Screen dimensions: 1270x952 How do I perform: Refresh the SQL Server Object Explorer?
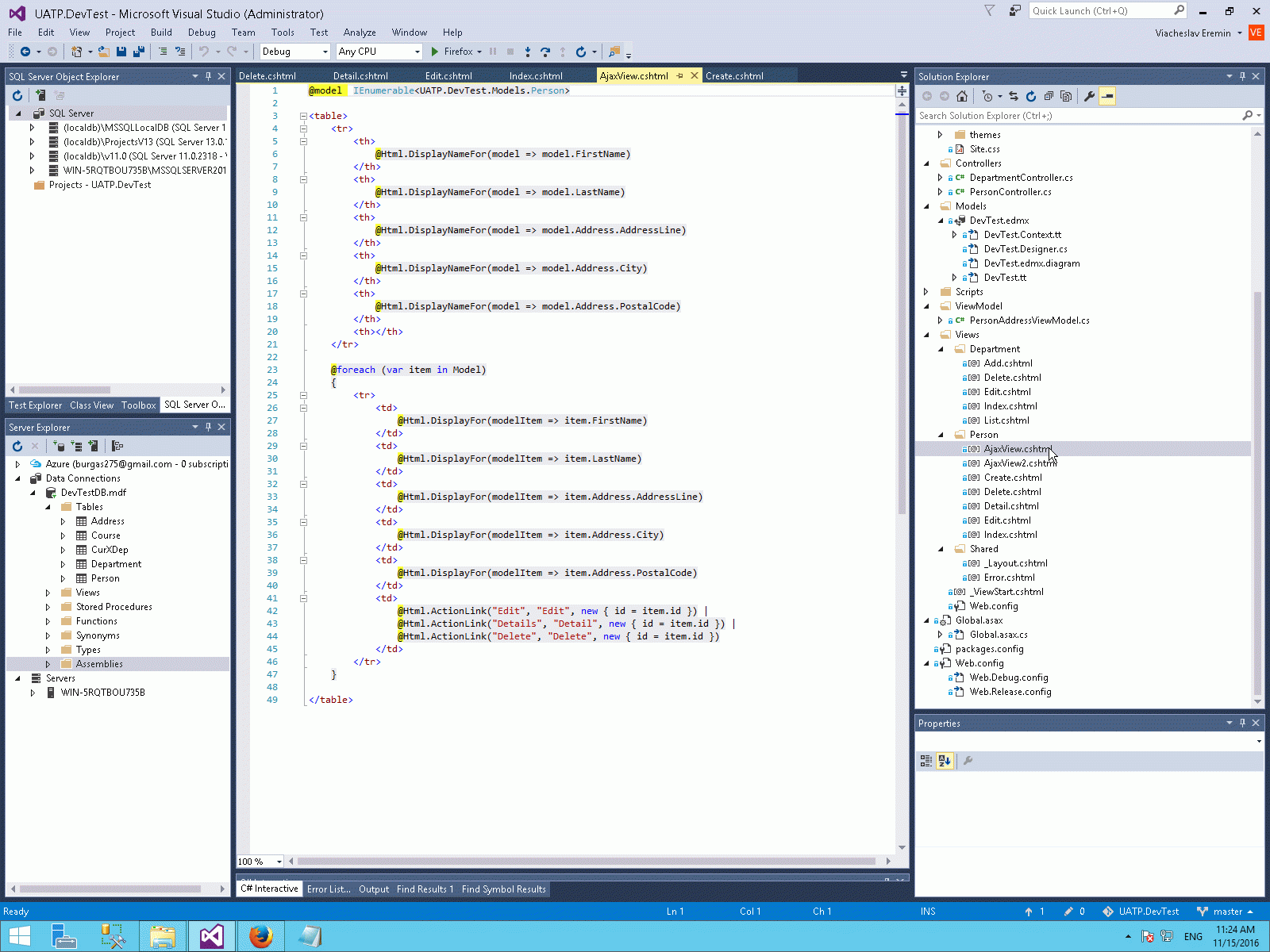point(17,95)
